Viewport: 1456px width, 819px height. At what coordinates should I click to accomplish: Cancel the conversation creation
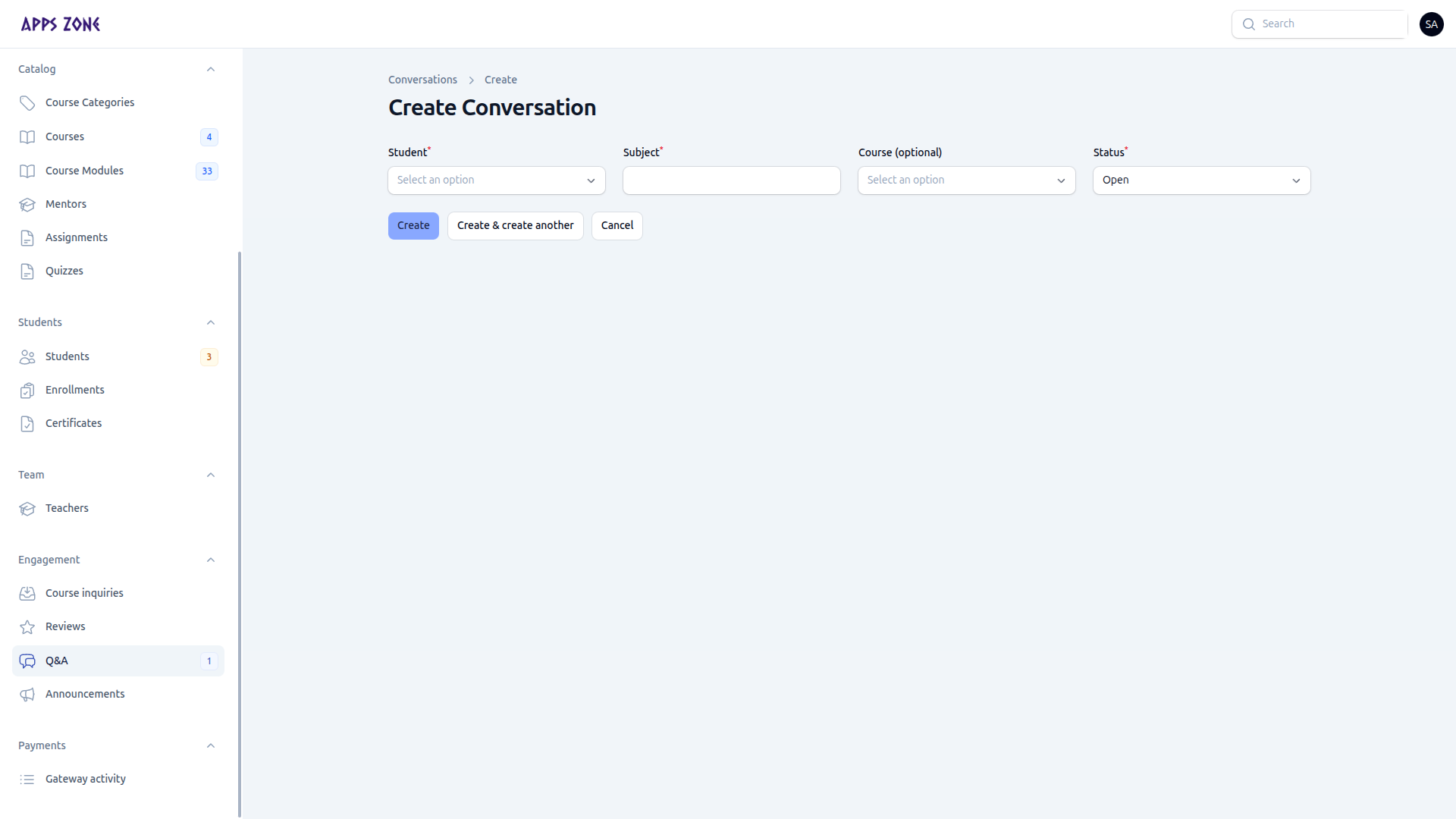click(617, 226)
